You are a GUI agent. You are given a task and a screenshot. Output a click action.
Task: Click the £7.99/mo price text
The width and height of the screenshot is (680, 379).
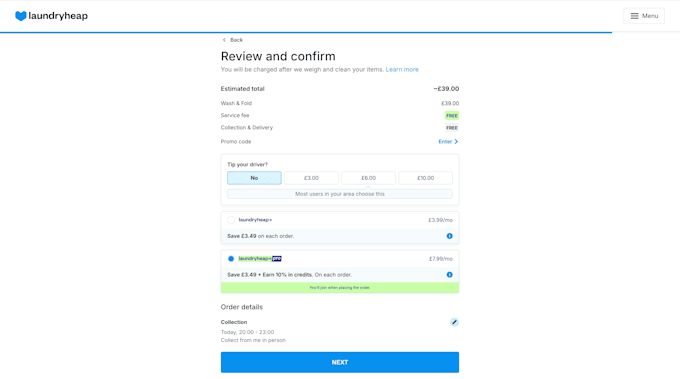441,259
